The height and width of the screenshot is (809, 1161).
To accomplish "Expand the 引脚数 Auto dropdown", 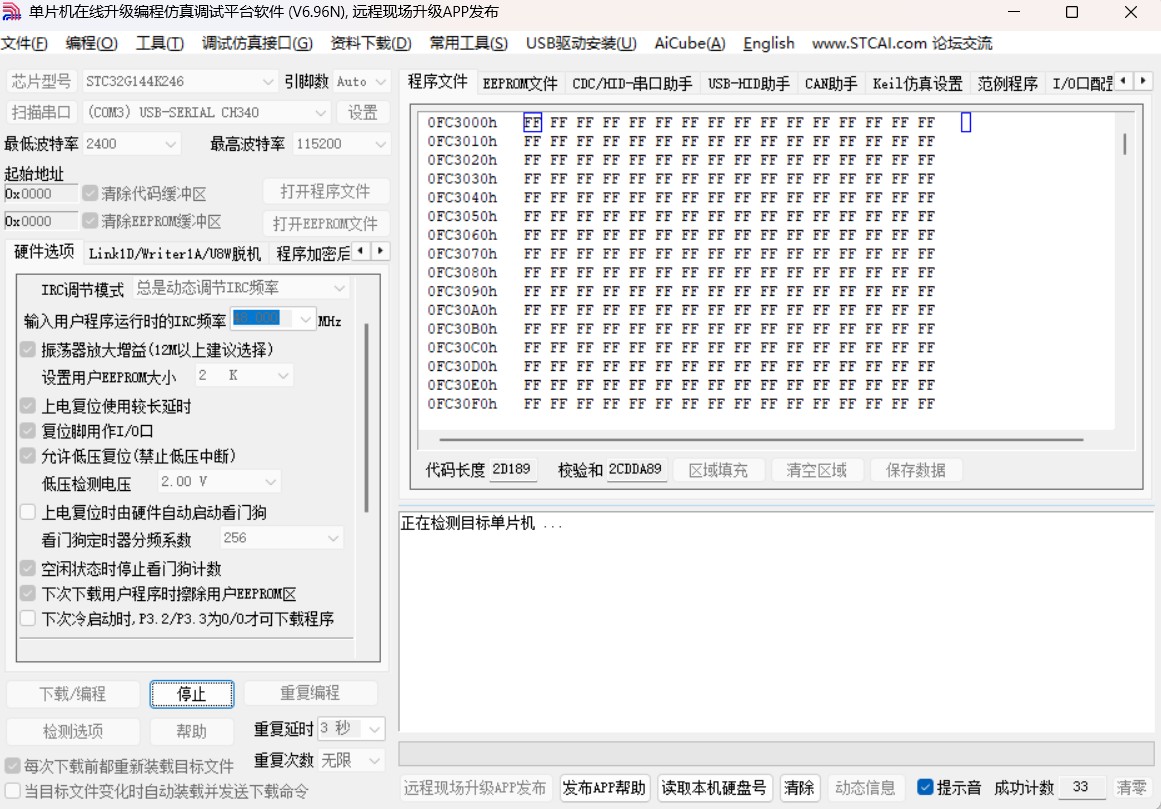I will tap(381, 81).
